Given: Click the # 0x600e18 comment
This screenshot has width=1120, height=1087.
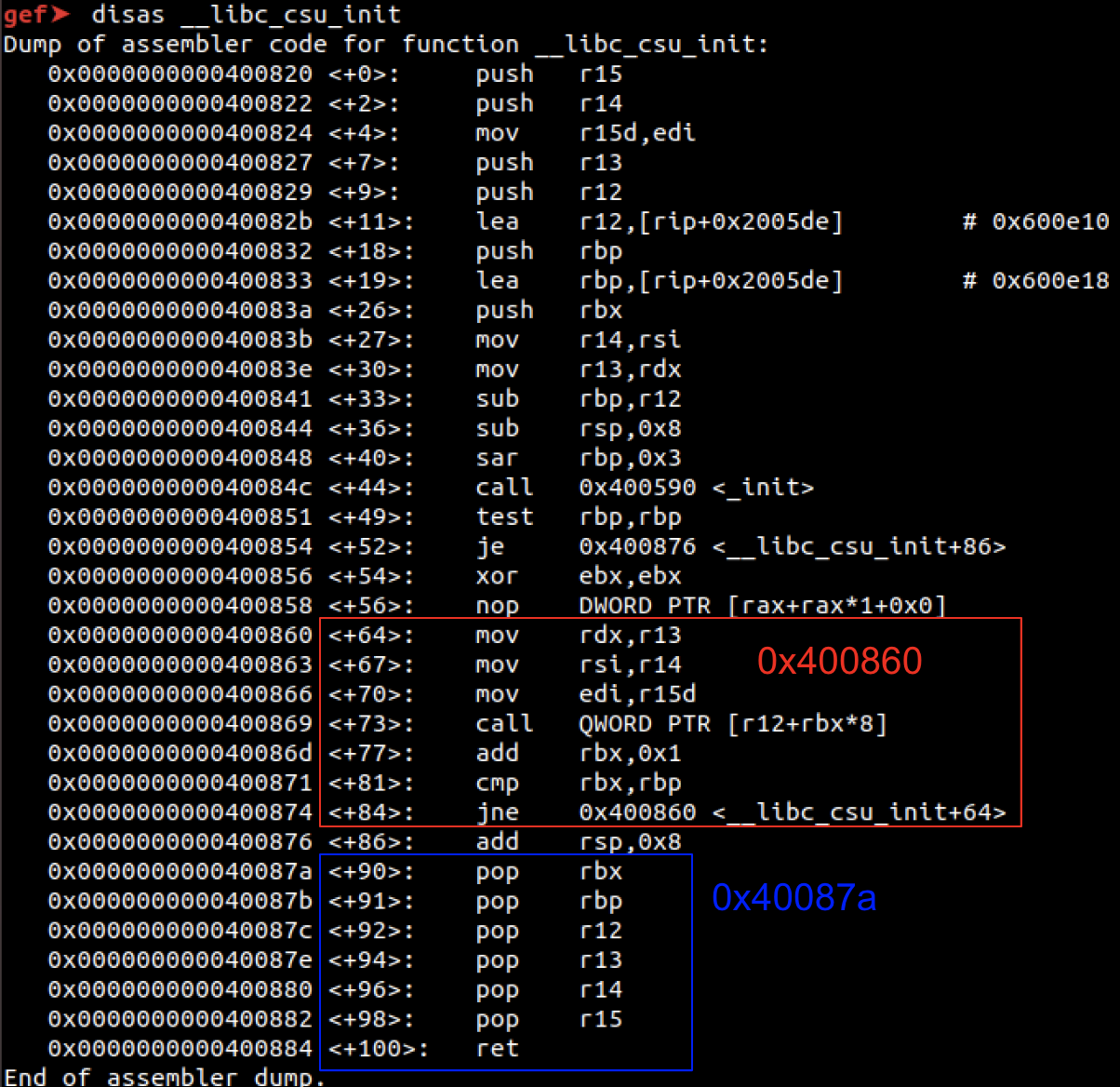Looking at the screenshot, I should [1035, 281].
